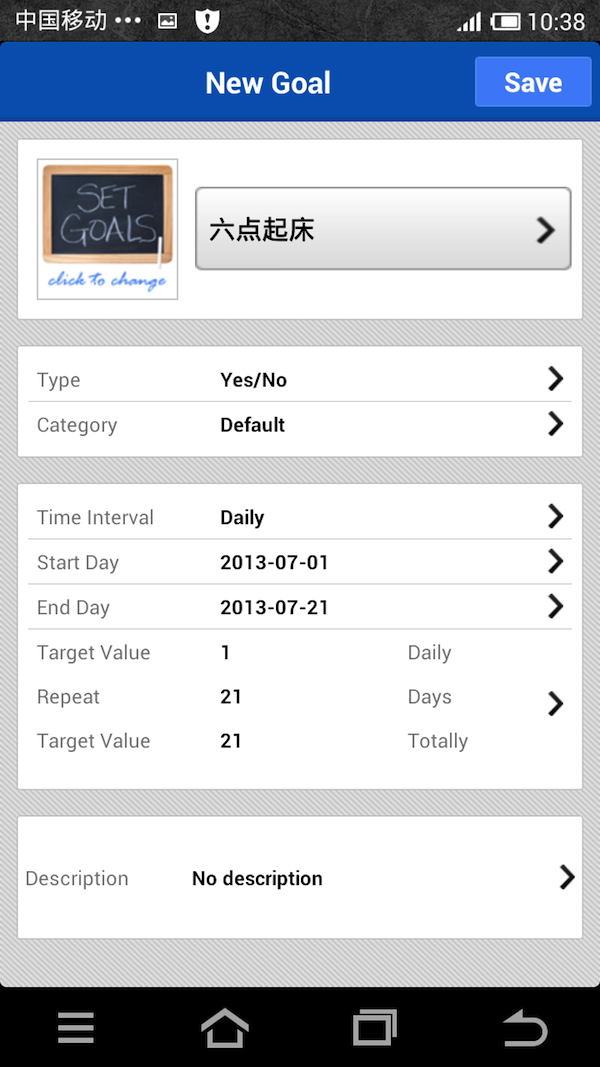The height and width of the screenshot is (1067, 600).
Task: Expand the Category row chevron
Action: coord(555,424)
